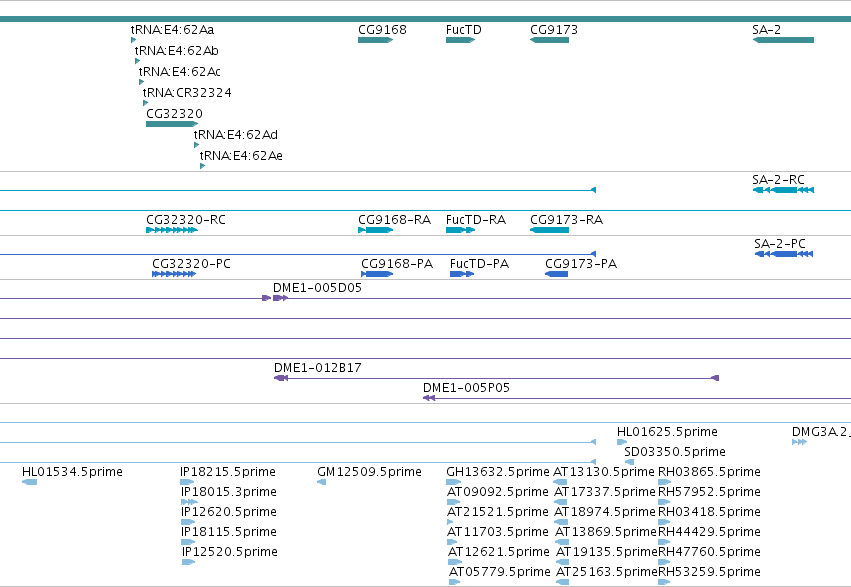Viewport: 851px width, 587px height.
Task: Click the IP12520.5prime EST label
Action: pos(230,552)
